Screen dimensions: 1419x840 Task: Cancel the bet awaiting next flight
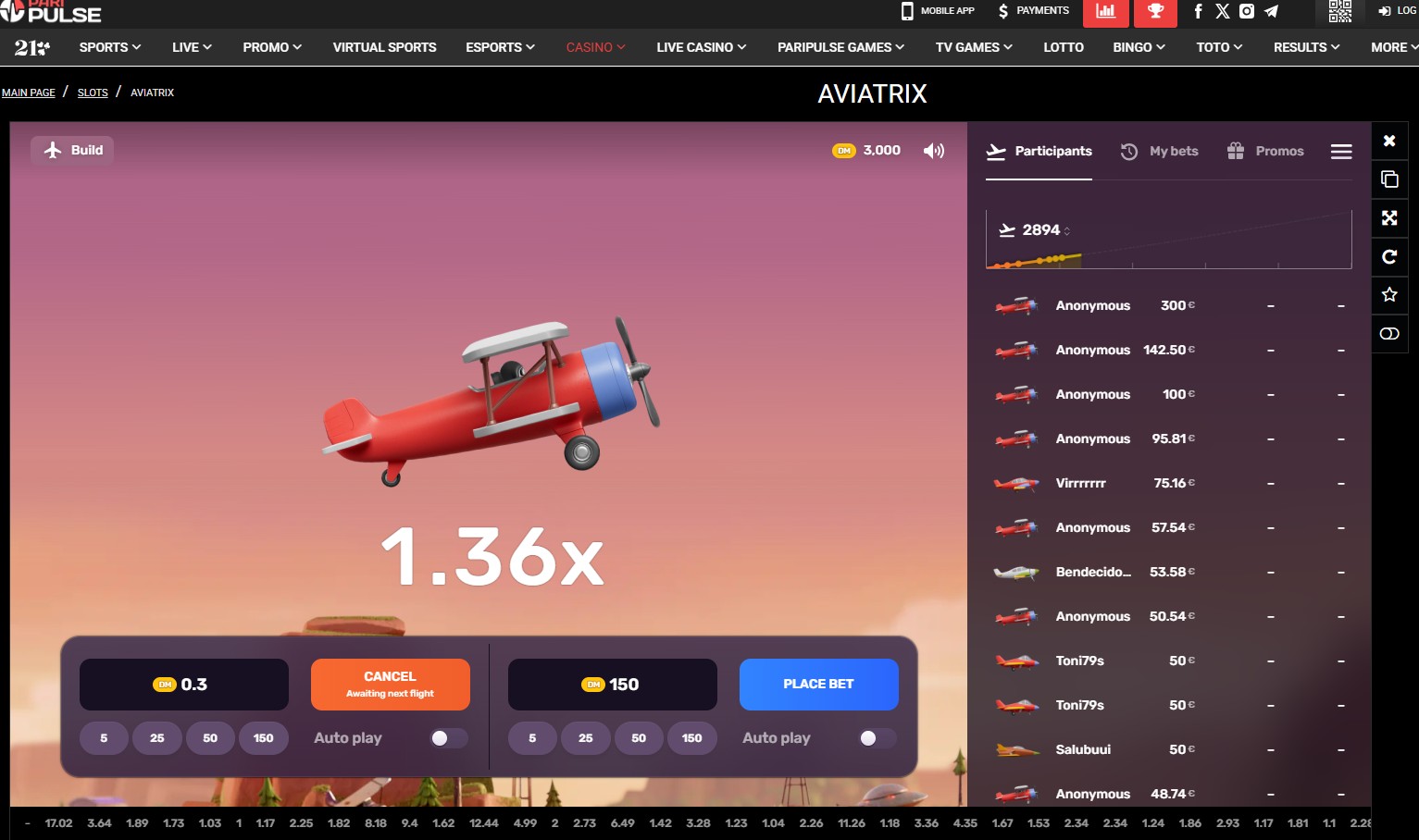(390, 685)
